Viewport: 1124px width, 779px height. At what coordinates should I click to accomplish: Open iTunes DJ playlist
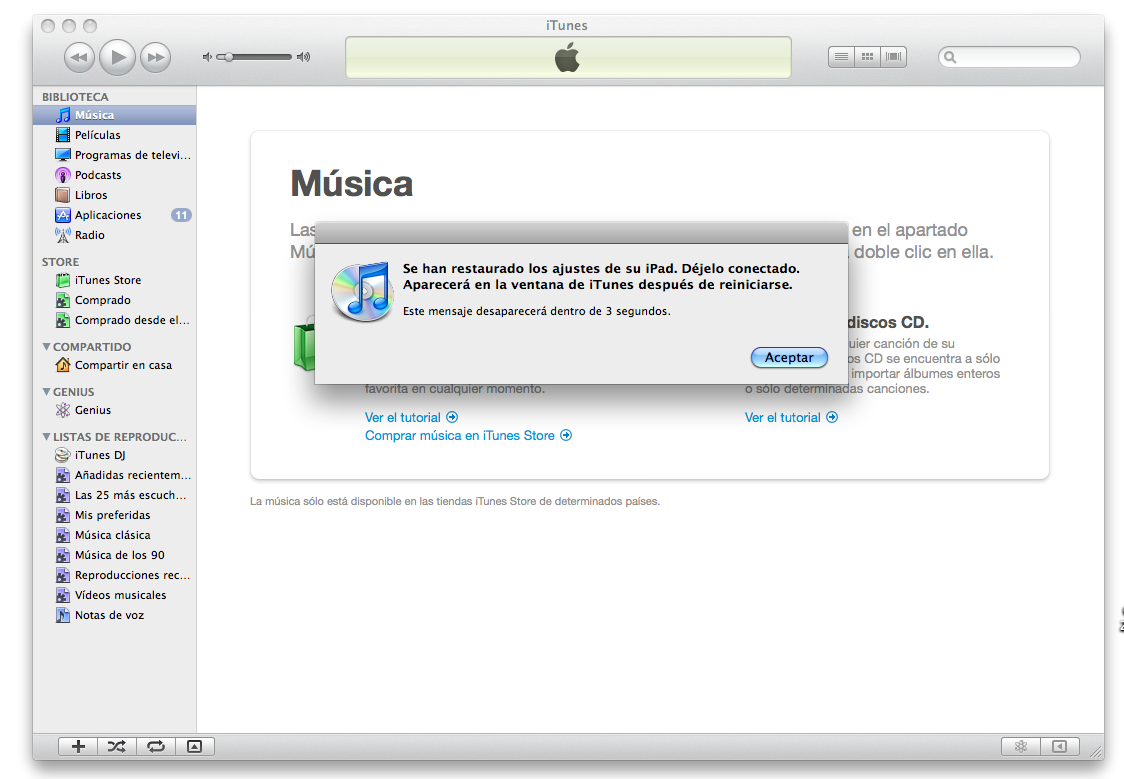[115, 455]
